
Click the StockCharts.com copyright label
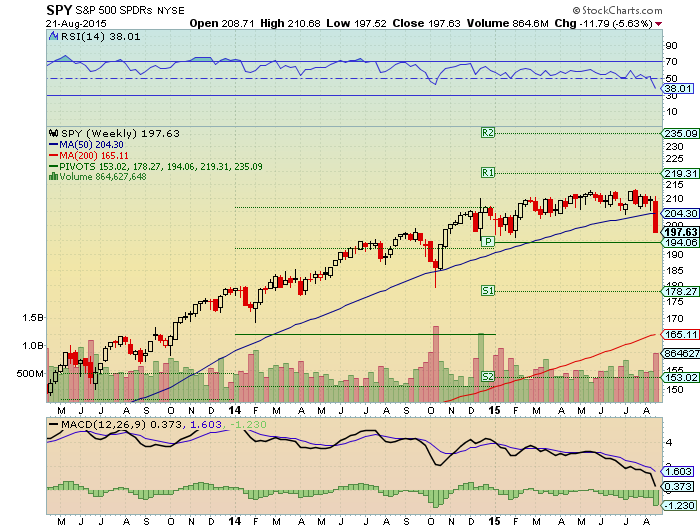pos(618,10)
